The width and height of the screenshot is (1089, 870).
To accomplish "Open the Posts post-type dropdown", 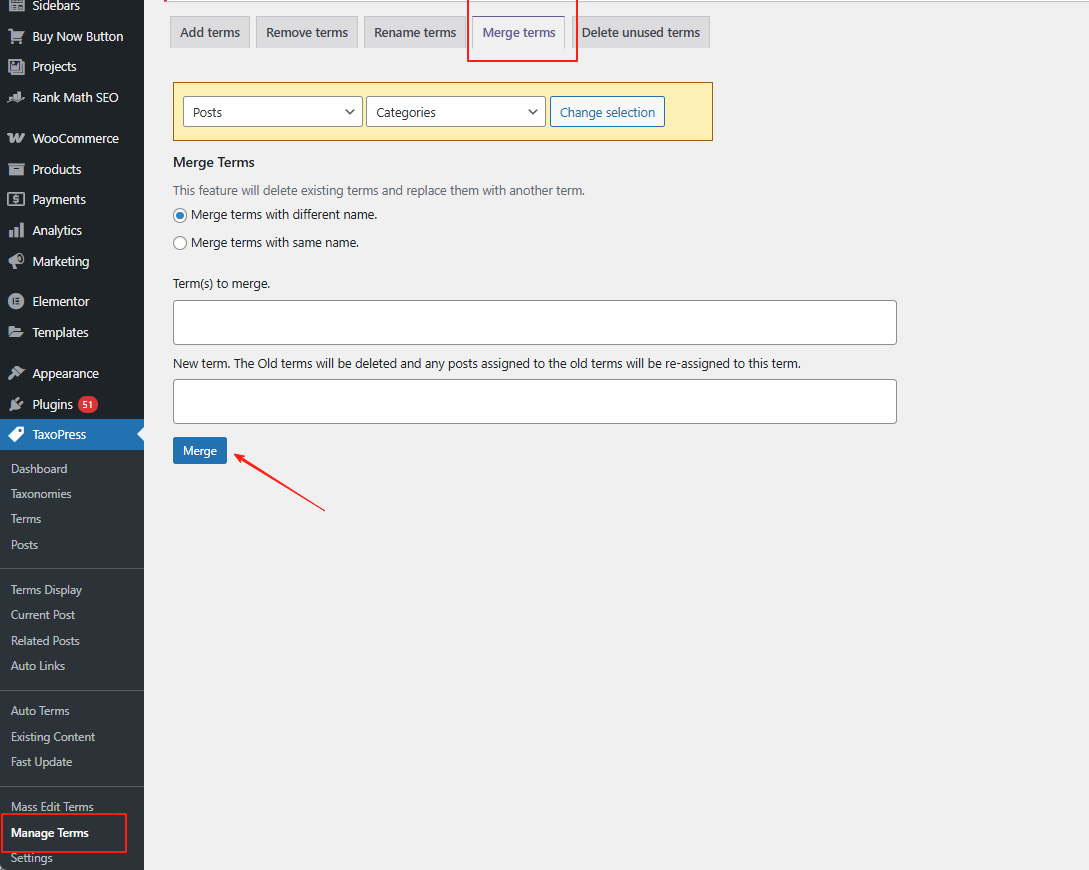I will coord(272,112).
